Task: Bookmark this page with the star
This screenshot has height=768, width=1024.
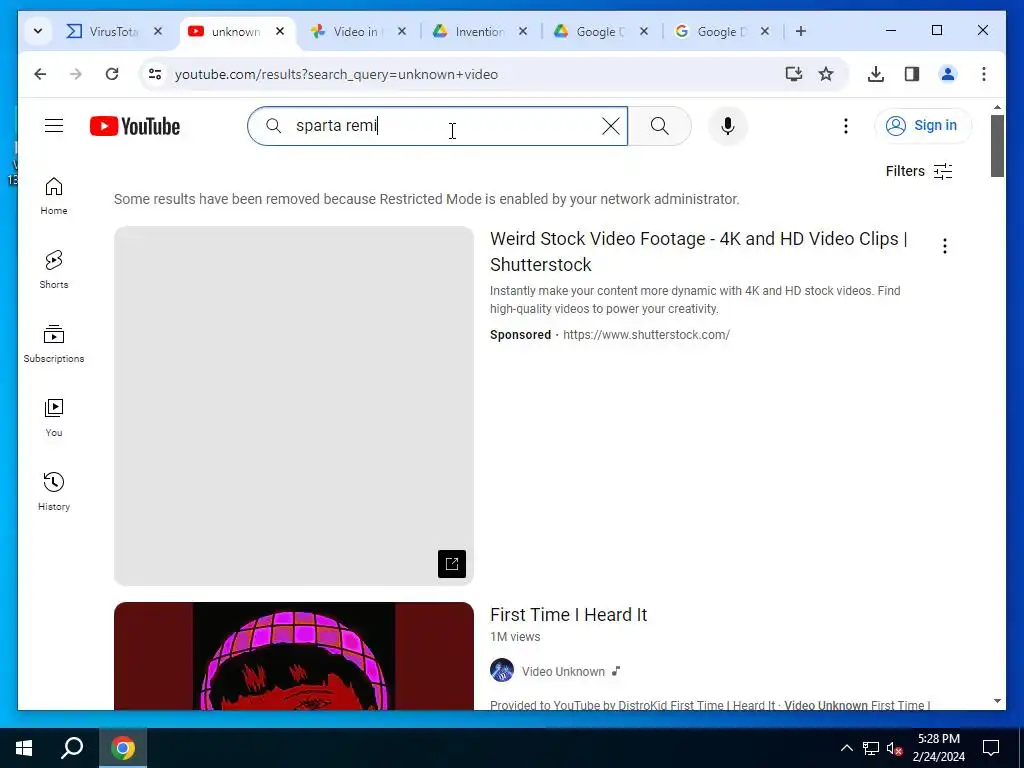Action: coord(826,74)
